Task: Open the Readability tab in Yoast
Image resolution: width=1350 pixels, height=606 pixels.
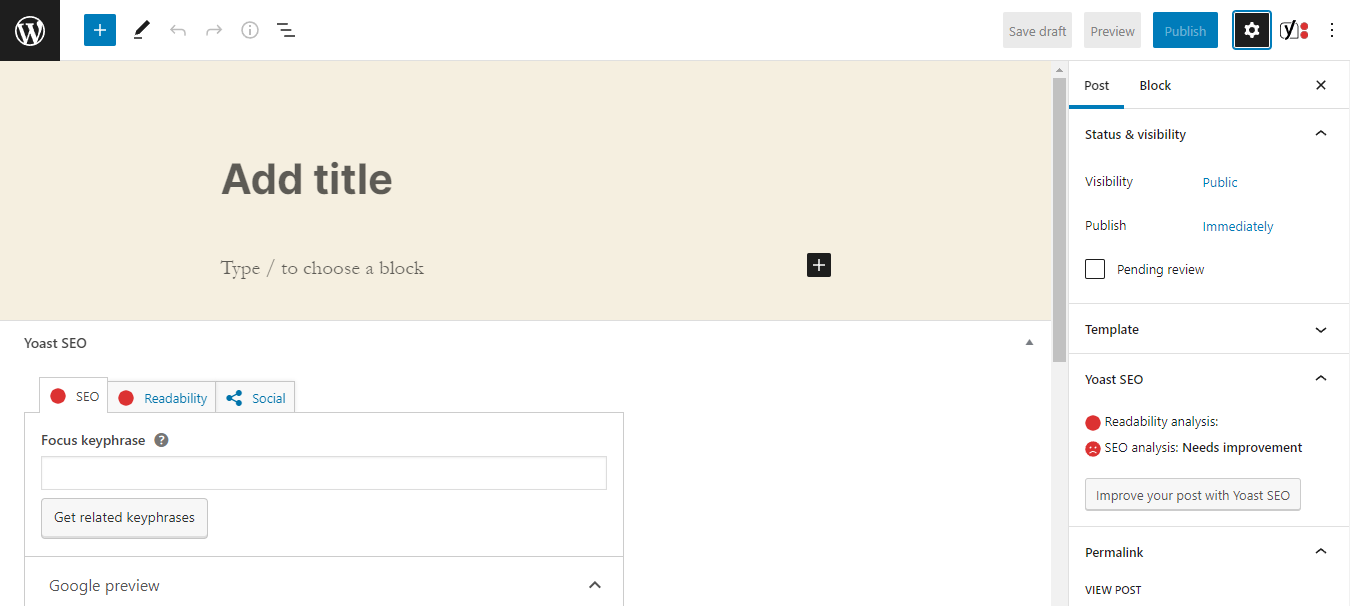Action: [163, 398]
